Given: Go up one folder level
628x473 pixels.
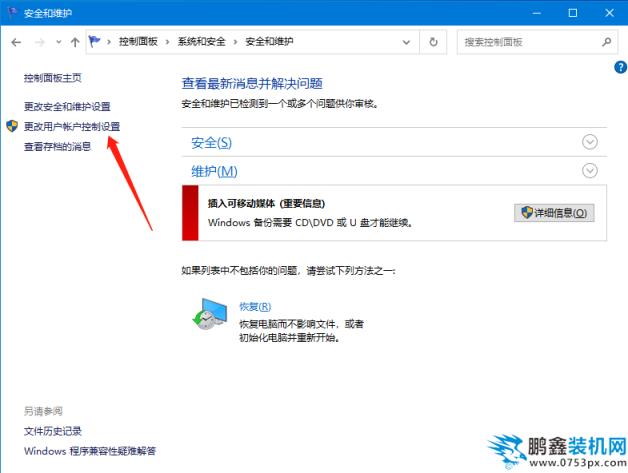Looking at the screenshot, I should [x=75, y=42].
